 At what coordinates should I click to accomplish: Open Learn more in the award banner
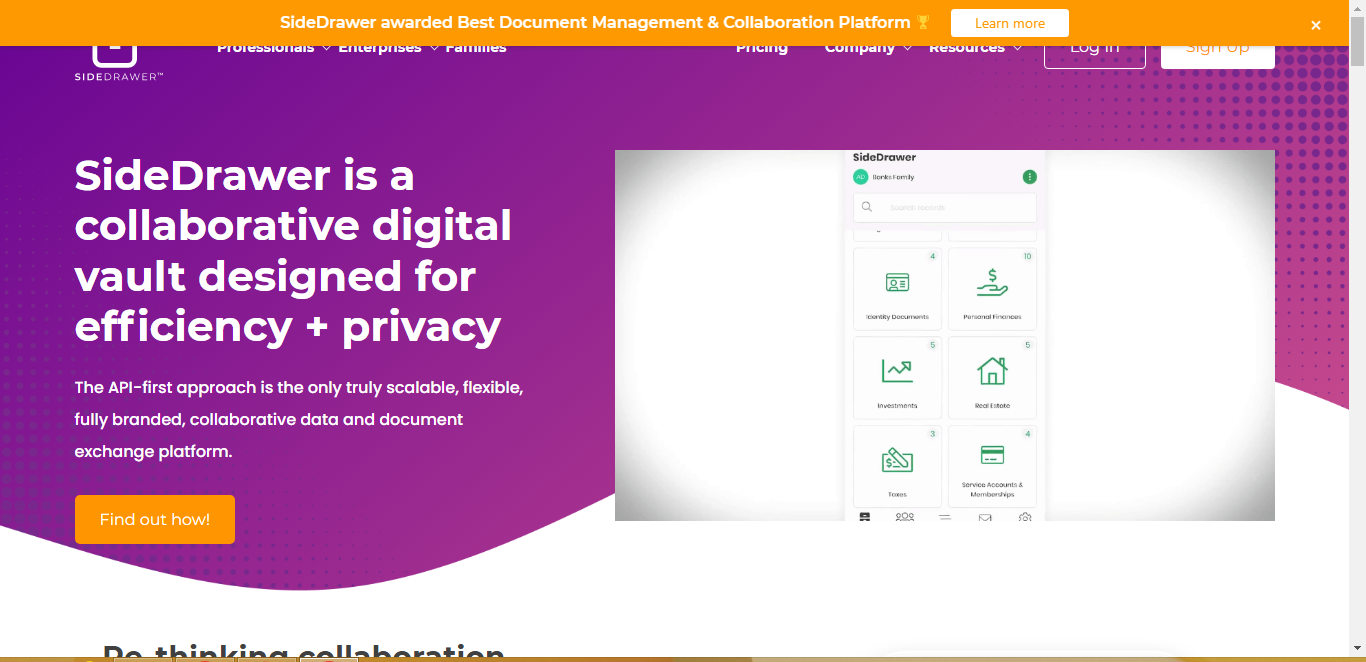click(1009, 22)
